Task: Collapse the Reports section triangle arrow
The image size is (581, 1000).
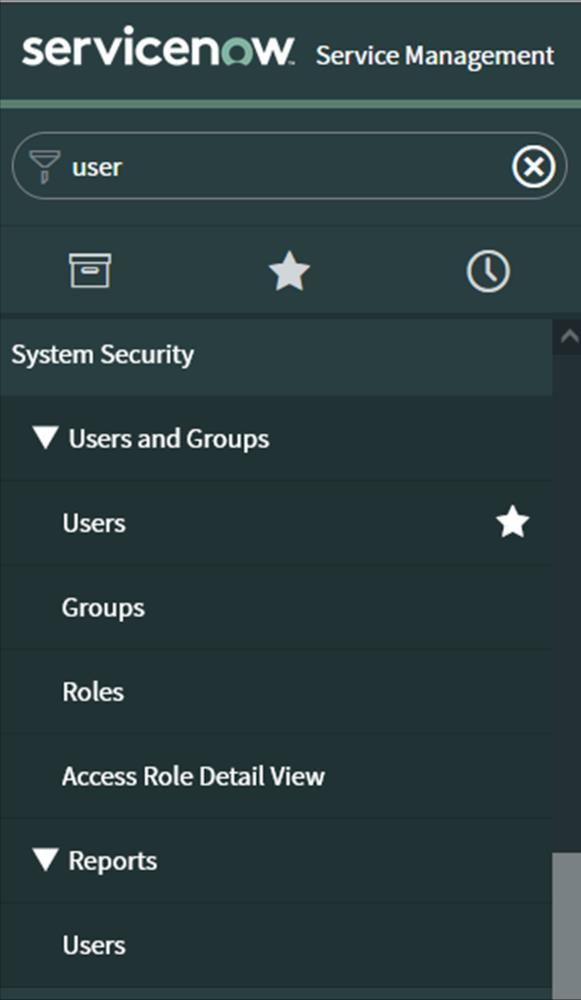Action: 46,860
